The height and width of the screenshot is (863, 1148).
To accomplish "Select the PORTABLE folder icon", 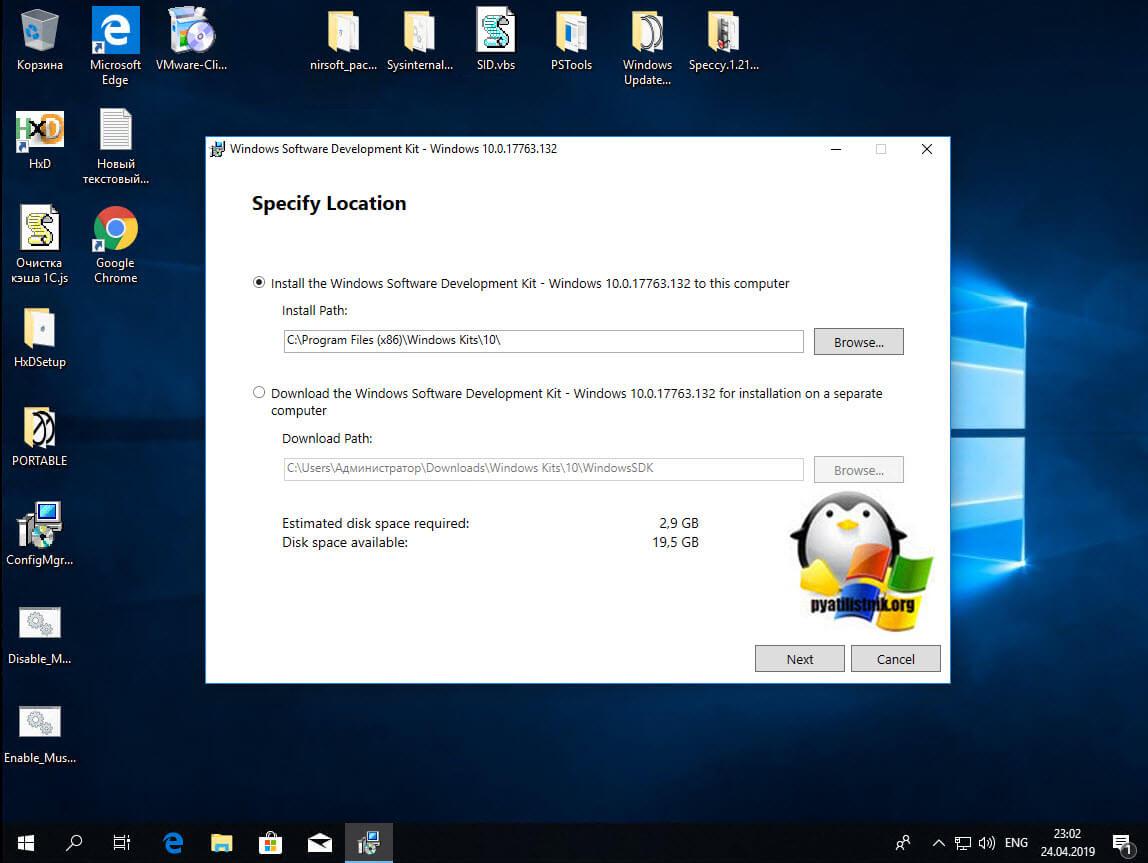I will coord(40,436).
